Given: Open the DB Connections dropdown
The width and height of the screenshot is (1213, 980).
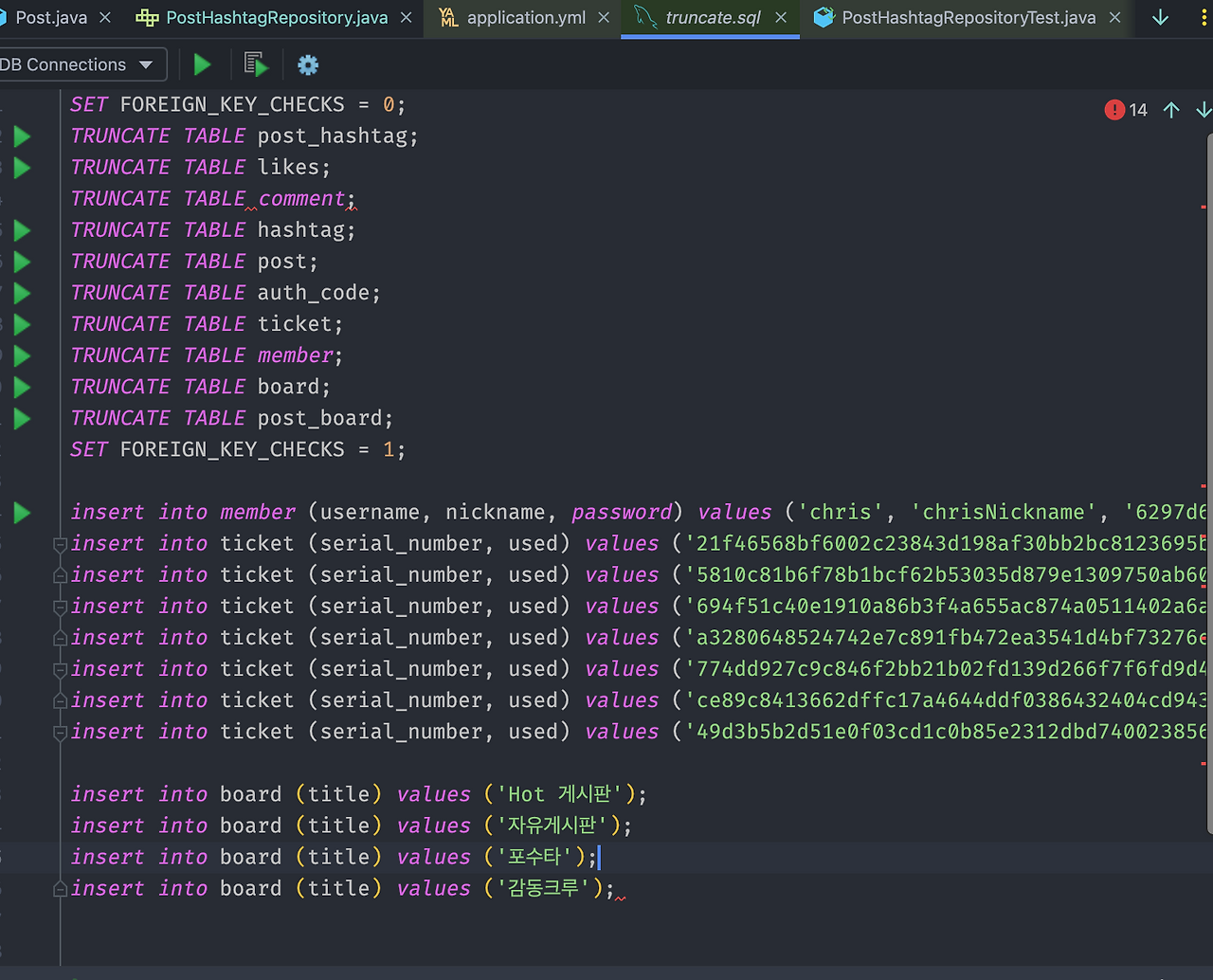Looking at the screenshot, I should point(81,64).
